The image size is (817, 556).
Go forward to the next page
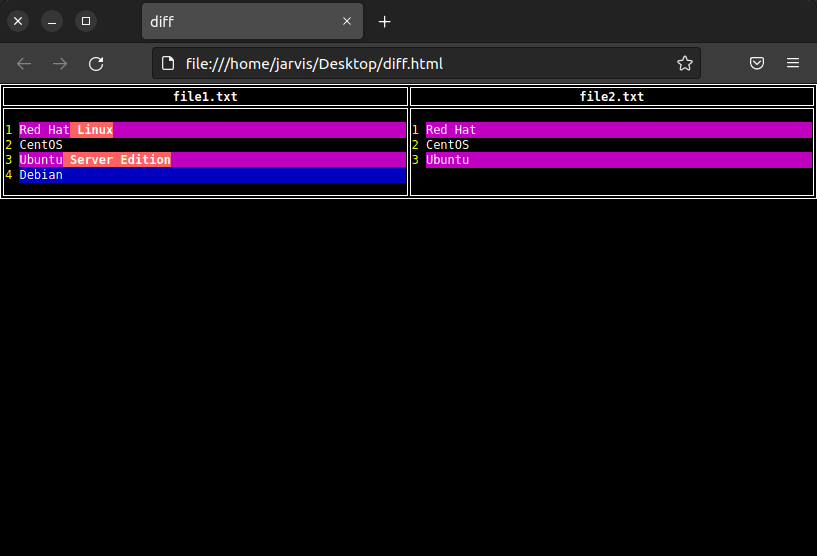[60, 64]
